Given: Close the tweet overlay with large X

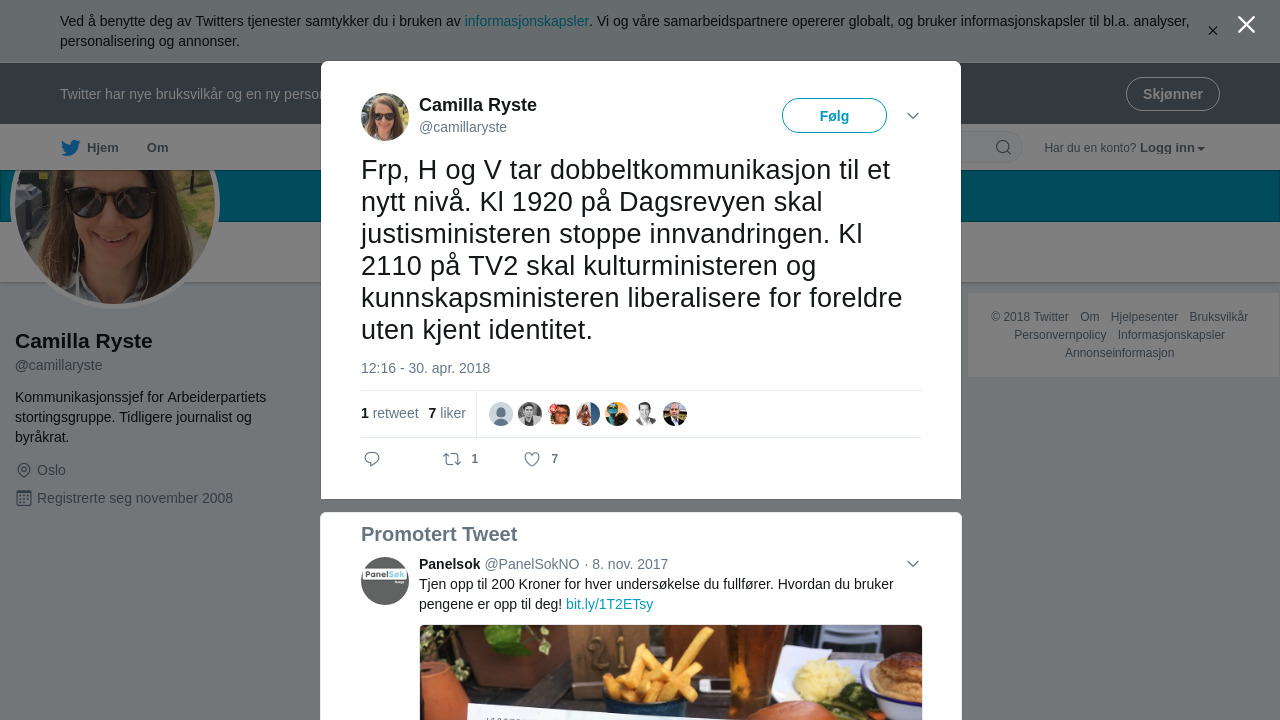Looking at the screenshot, I should click(x=1246, y=24).
